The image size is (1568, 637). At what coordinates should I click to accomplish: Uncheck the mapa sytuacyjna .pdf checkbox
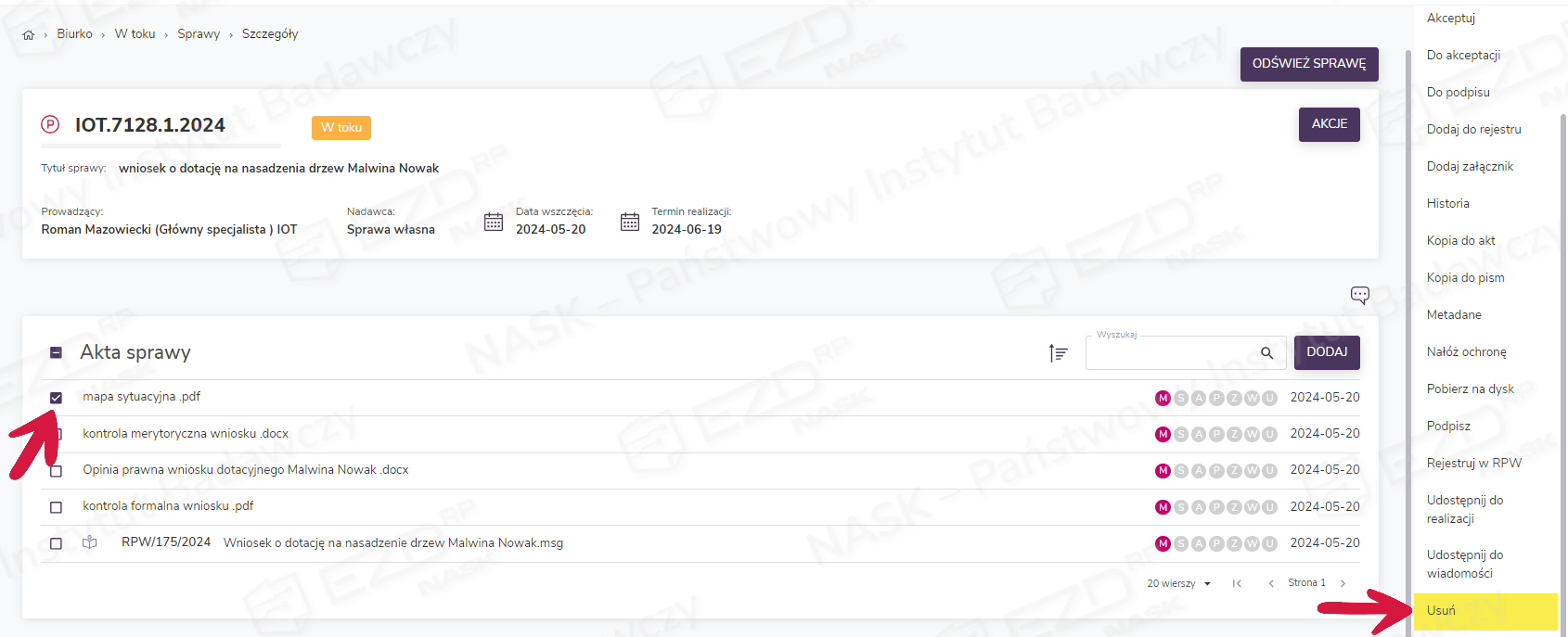pos(56,398)
